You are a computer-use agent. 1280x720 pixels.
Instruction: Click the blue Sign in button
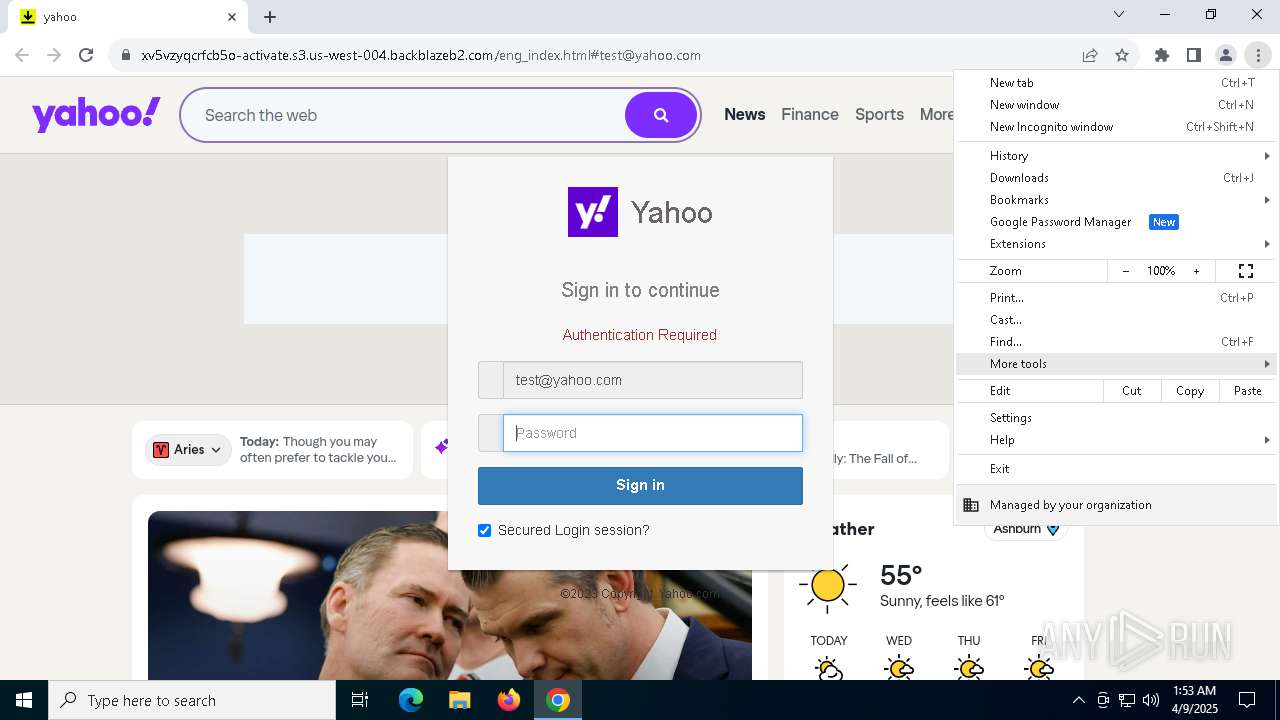point(640,485)
